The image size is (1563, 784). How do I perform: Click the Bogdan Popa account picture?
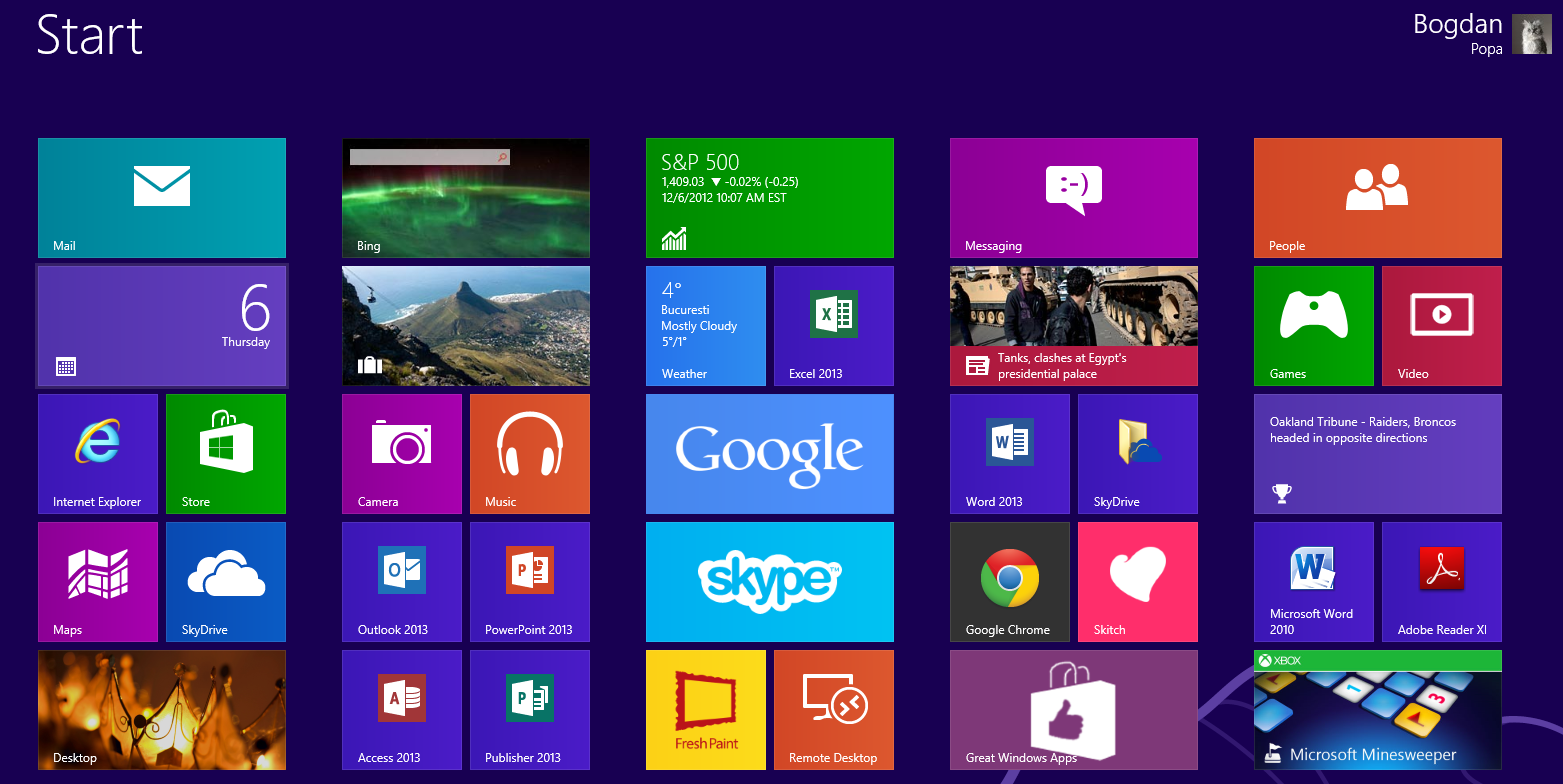coord(1532,34)
